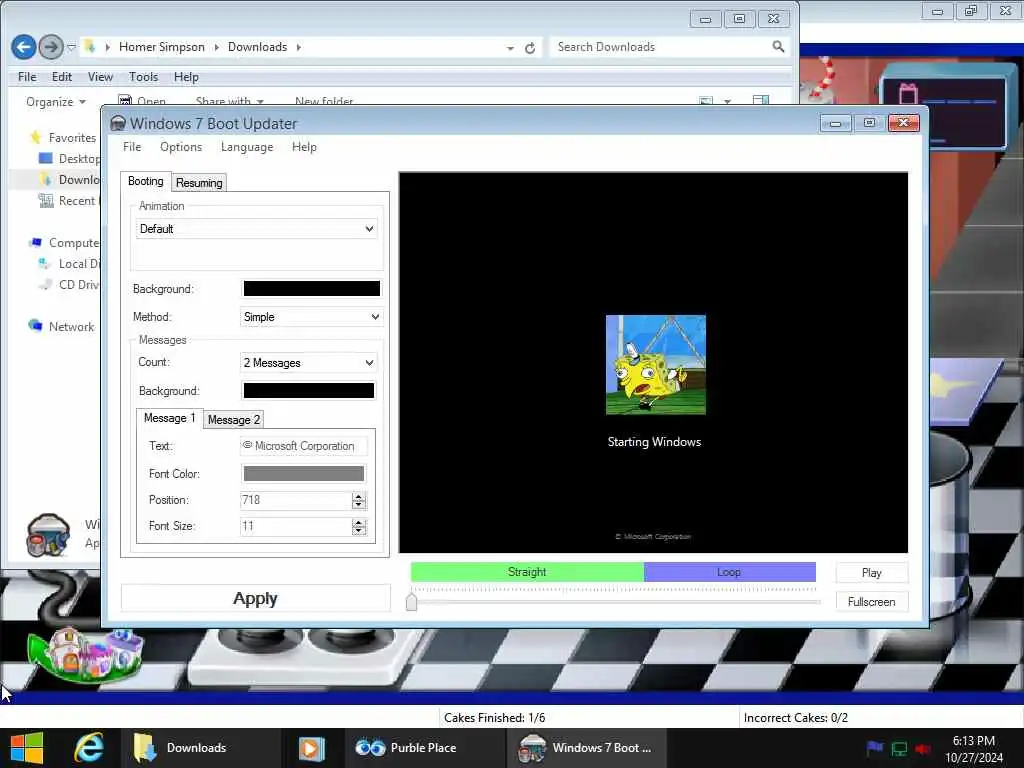Expand the recent pages arrow beside Forward
This screenshot has width=1024, height=768.
coord(71,47)
